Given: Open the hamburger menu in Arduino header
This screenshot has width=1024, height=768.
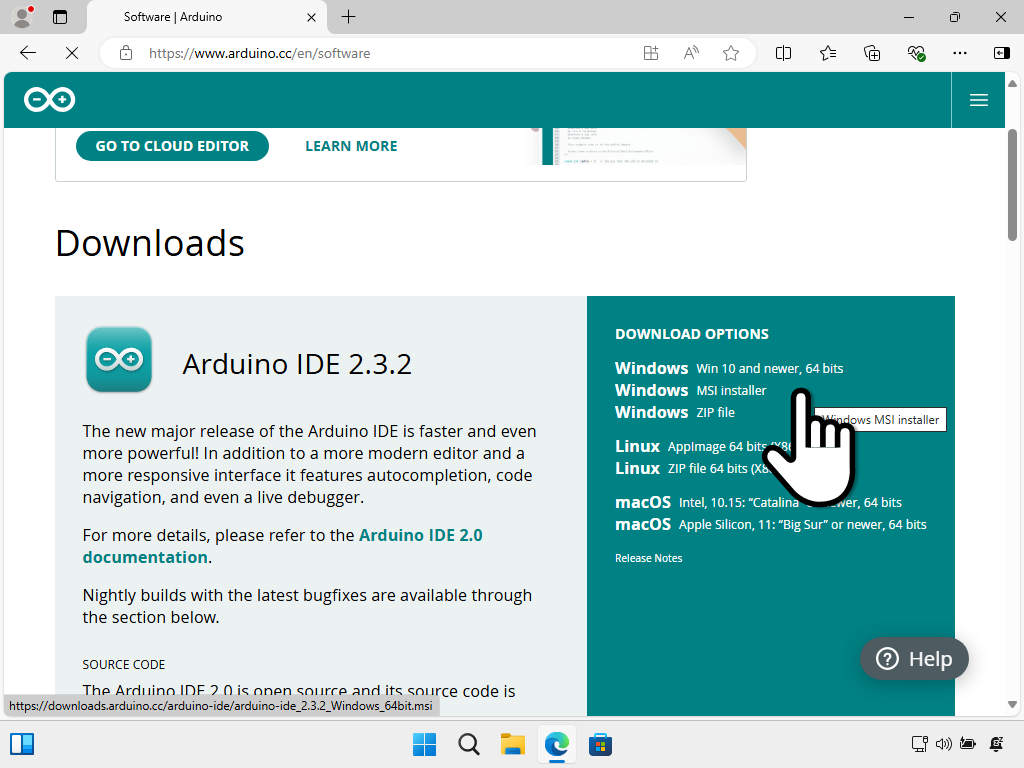Looking at the screenshot, I should (978, 100).
